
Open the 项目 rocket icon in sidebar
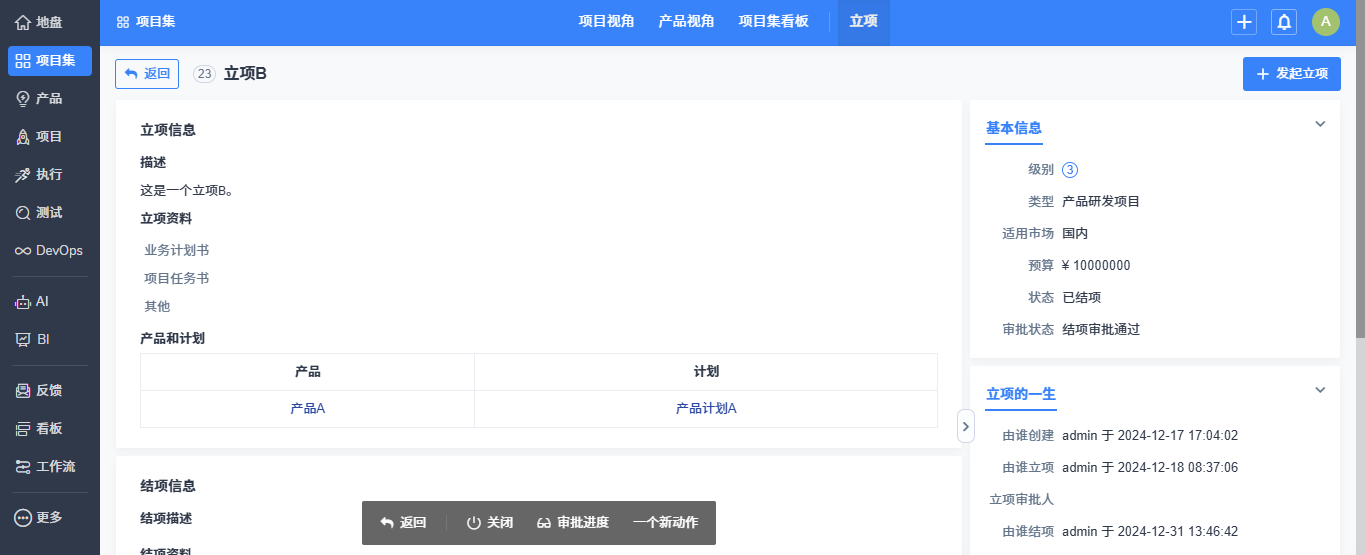22,136
